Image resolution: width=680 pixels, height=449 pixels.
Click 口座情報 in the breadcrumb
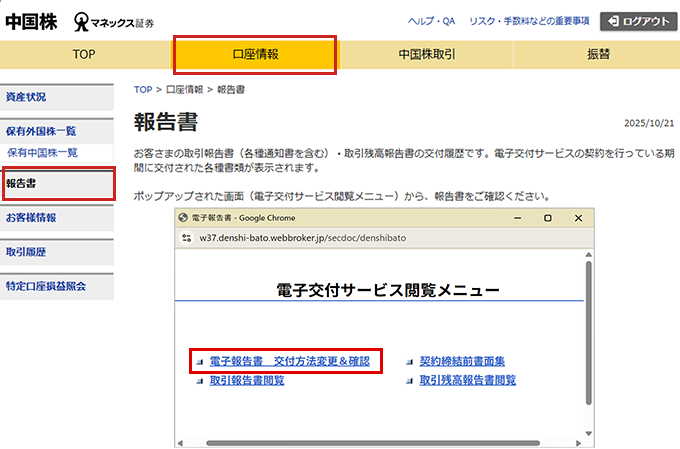[x=185, y=90]
